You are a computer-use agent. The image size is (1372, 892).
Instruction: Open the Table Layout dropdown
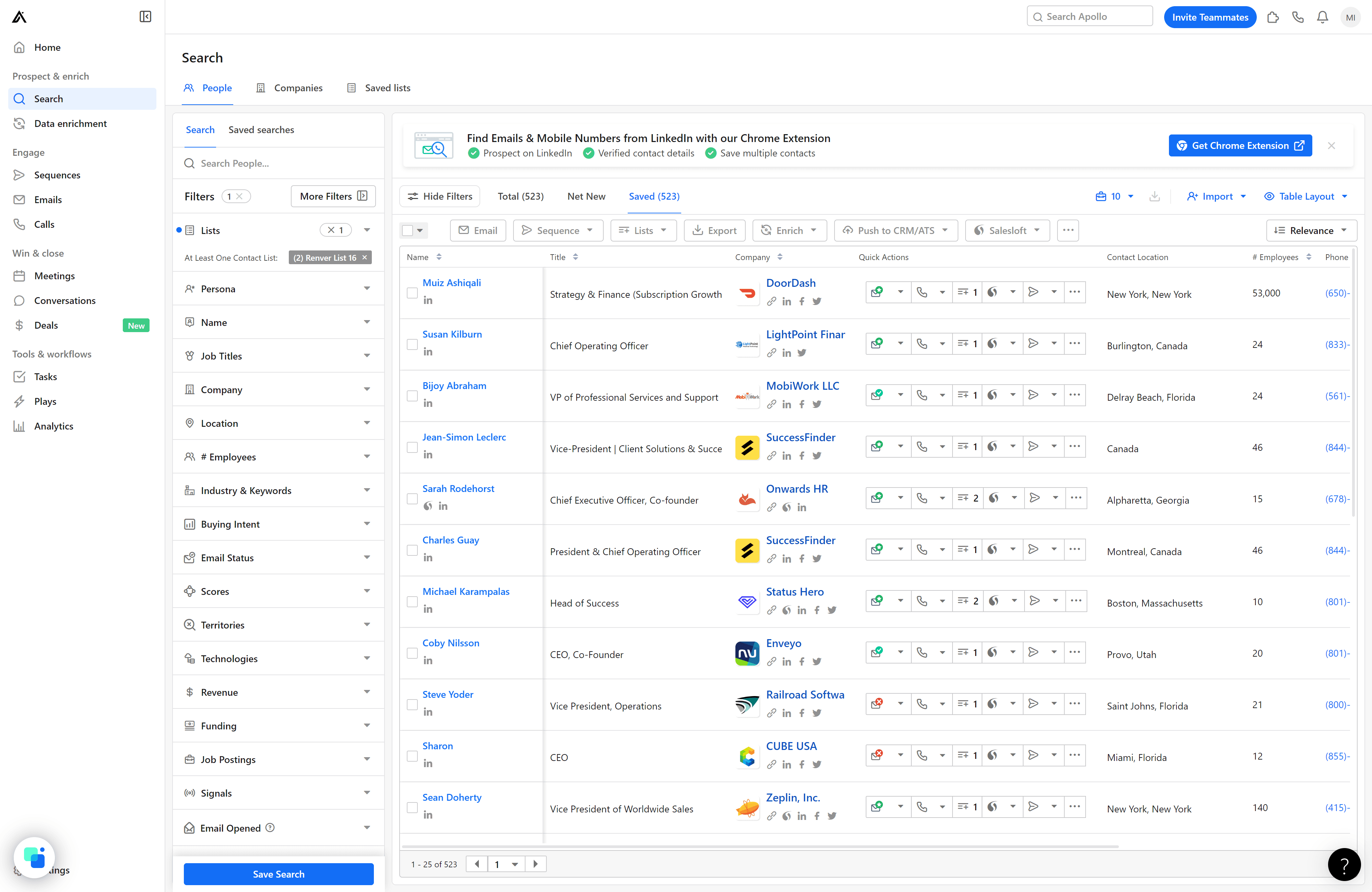pyautogui.click(x=1305, y=197)
